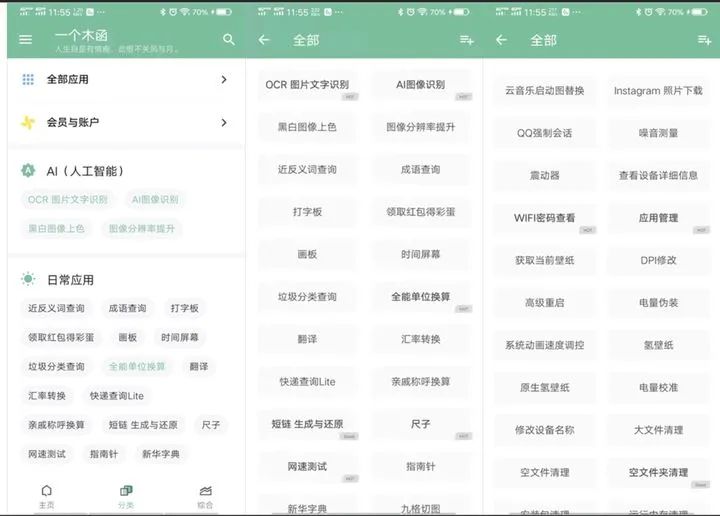Screen dimensions: 720x516
Task: Open 修改设备名称 tile
Action: (x=545, y=430)
